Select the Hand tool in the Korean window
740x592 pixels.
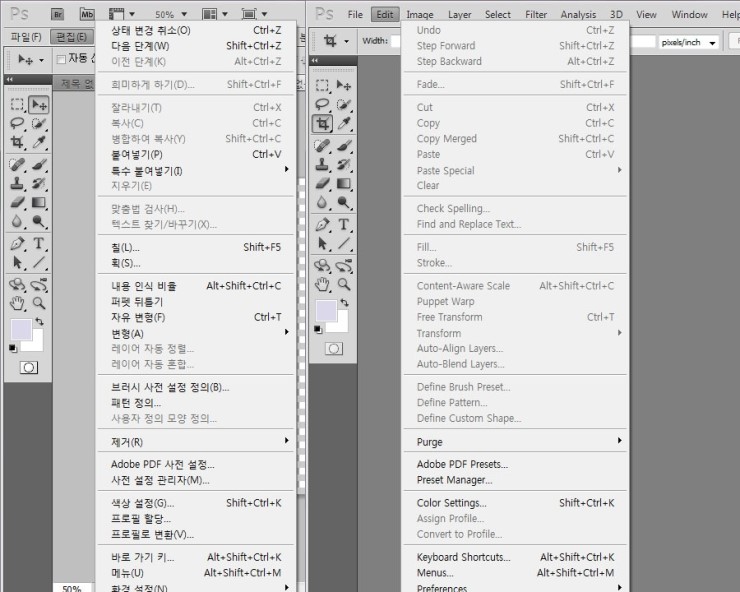pos(17,303)
